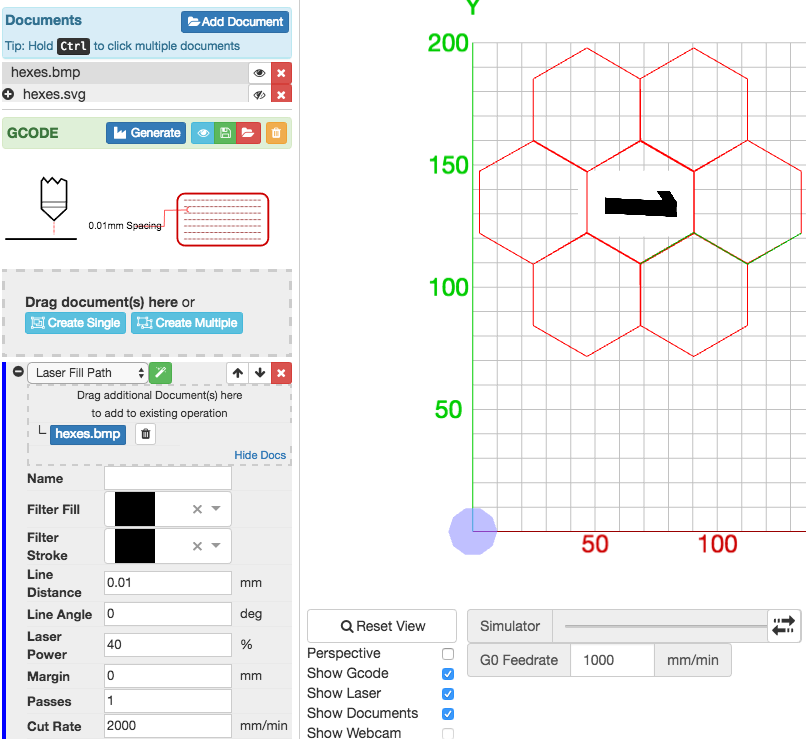Click the Add Document button
The image size is (806, 739).
(234, 22)
